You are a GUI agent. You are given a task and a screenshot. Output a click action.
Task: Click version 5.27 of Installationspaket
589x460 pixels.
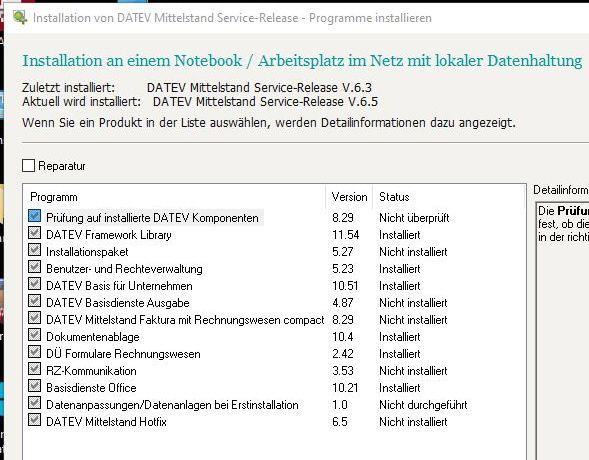343,252
